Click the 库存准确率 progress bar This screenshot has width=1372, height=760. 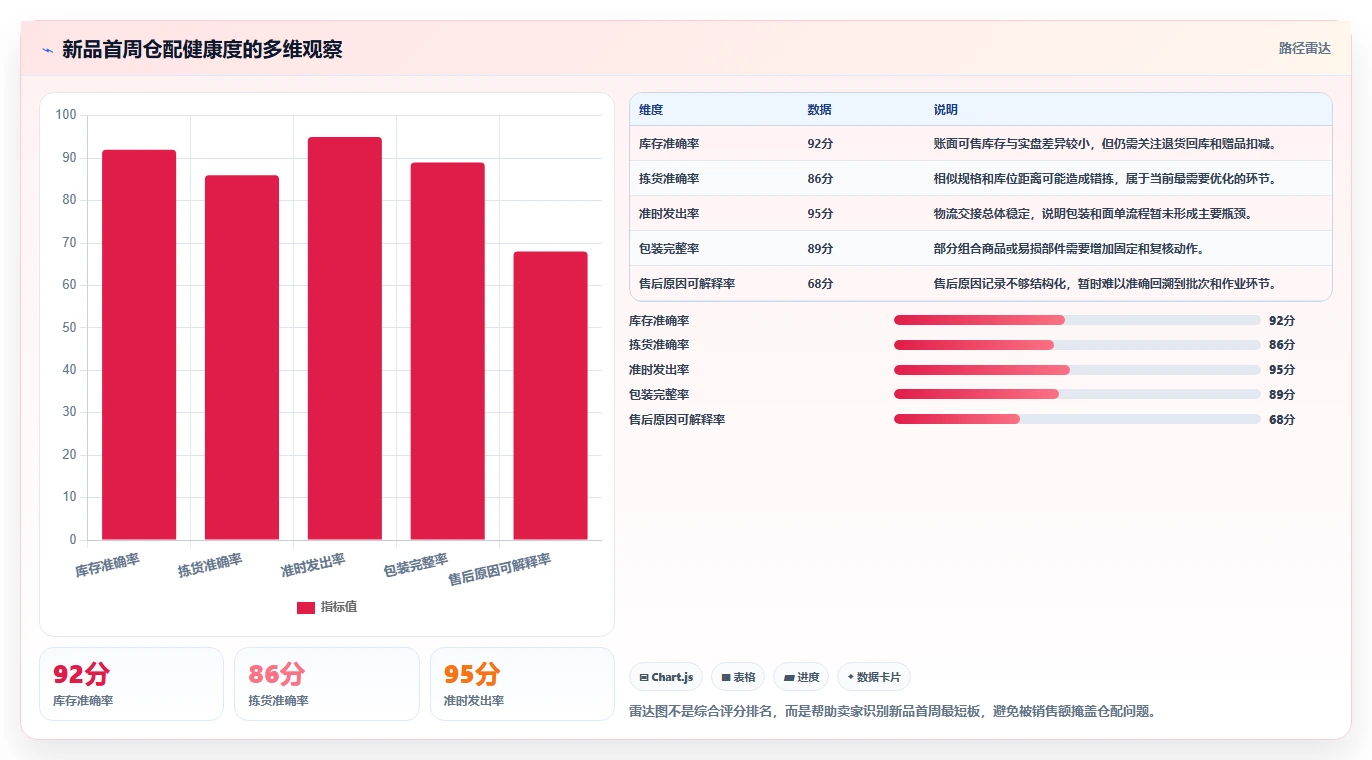1077,320
